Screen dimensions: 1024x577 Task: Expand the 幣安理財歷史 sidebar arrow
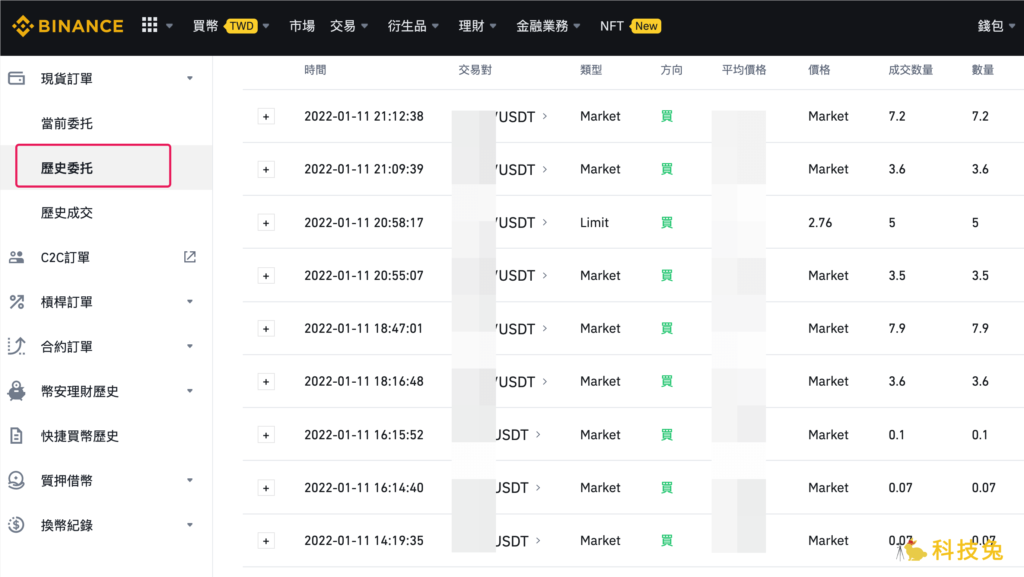point(190,391)
